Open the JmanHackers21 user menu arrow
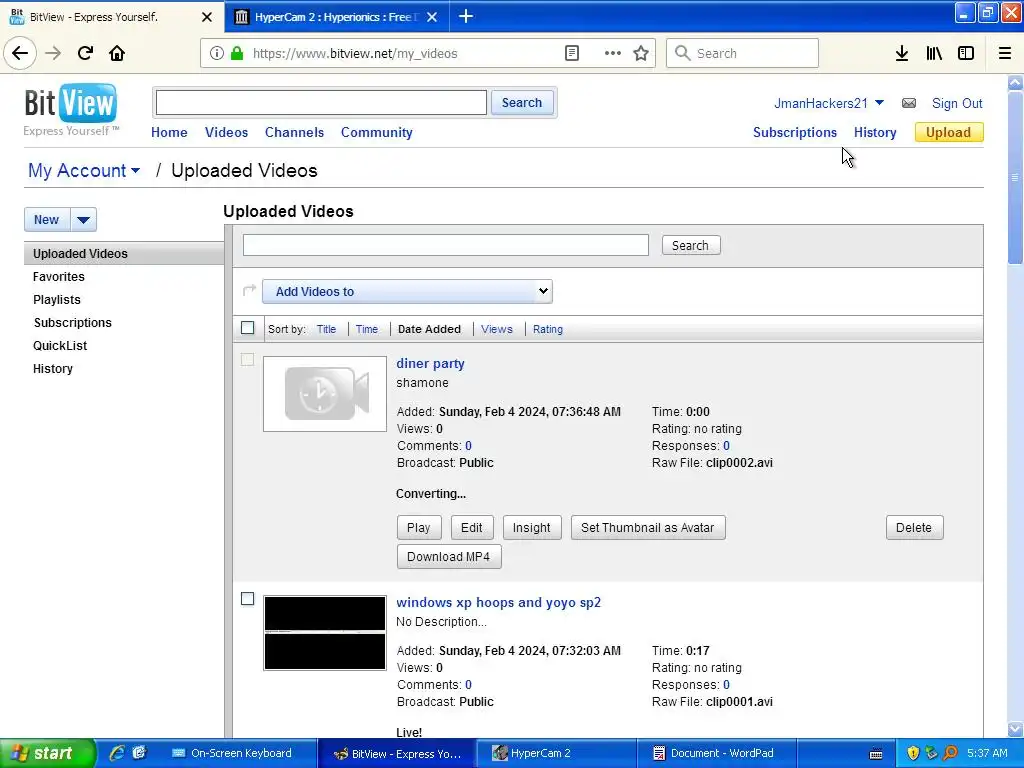 879,103
